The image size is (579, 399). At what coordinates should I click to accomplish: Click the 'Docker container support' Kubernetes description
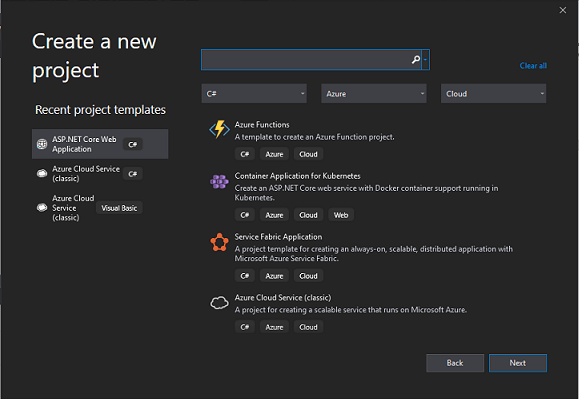366,193
